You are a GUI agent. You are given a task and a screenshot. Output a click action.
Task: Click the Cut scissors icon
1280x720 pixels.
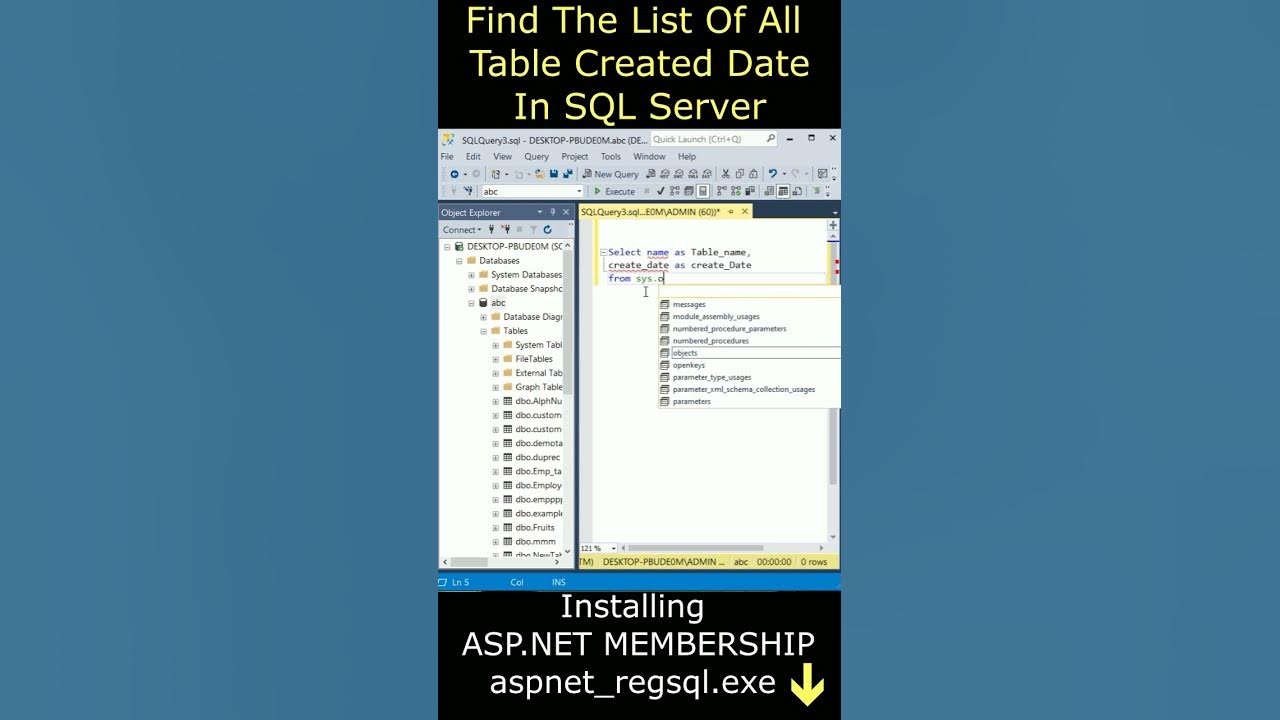tap(725, 174)
